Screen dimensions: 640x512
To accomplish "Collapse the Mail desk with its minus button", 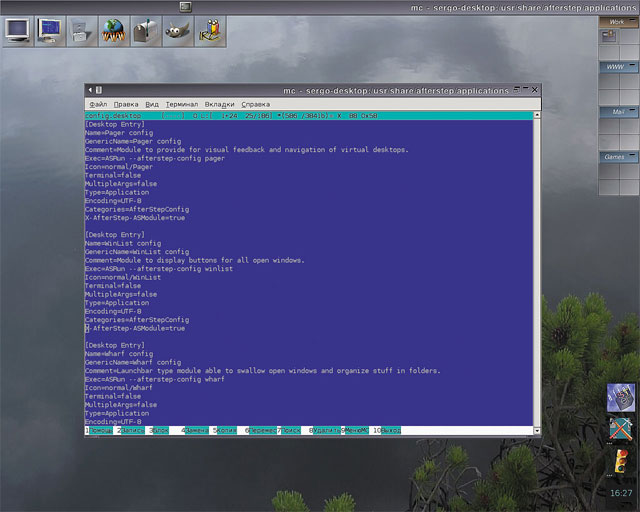I will click(x=633, y=109).
